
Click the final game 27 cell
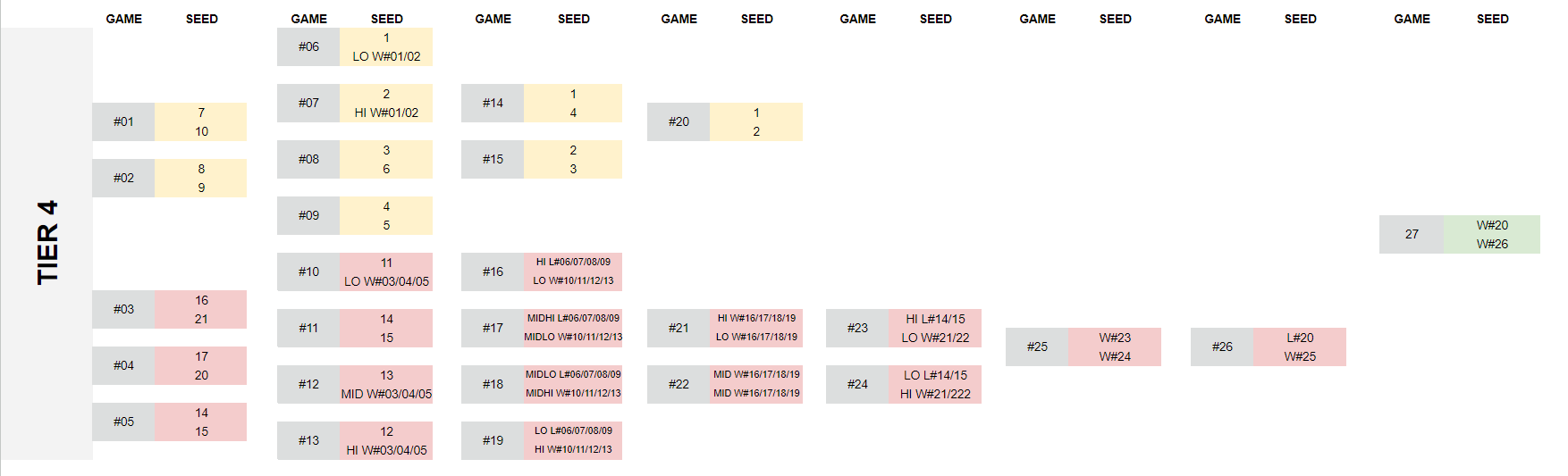point(1412,234)
